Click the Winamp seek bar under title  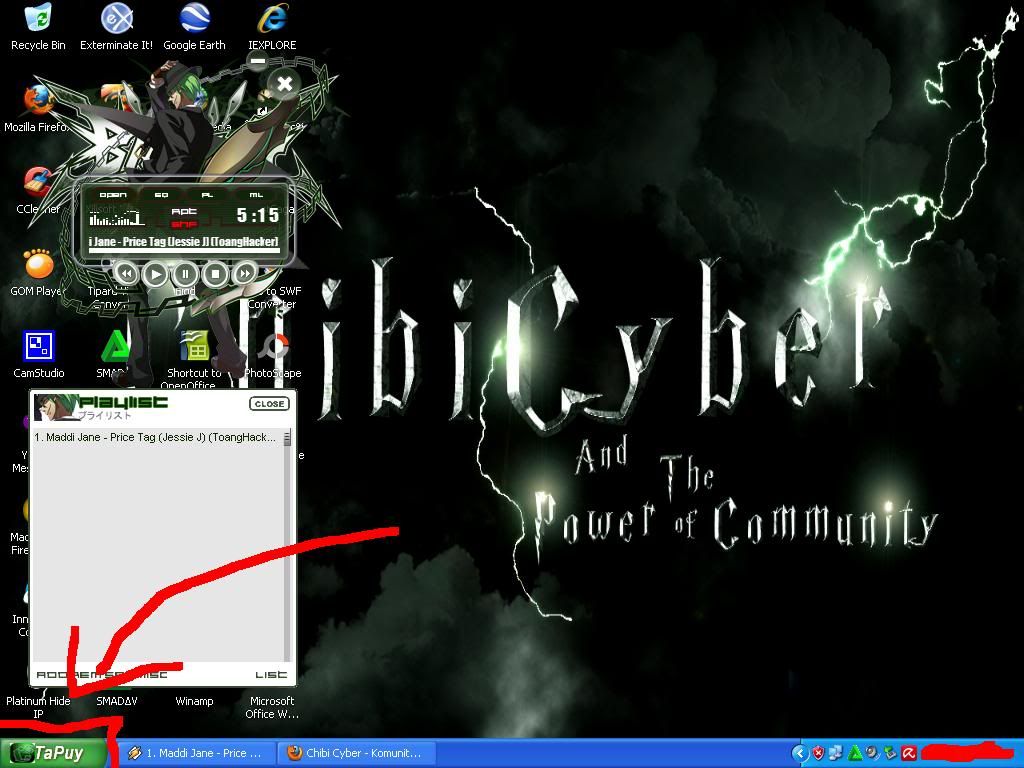pyautogui.click(x=184, y=250)
